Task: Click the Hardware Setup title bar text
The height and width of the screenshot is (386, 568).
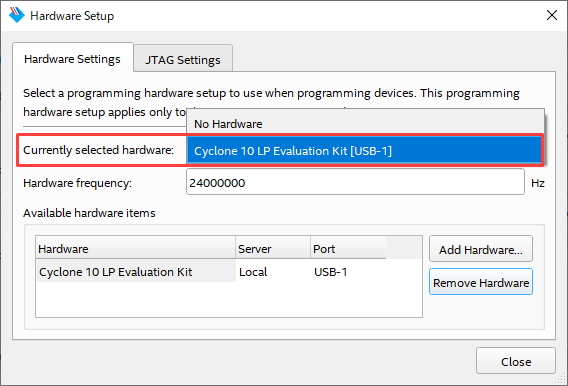Action: pos(72,16)
